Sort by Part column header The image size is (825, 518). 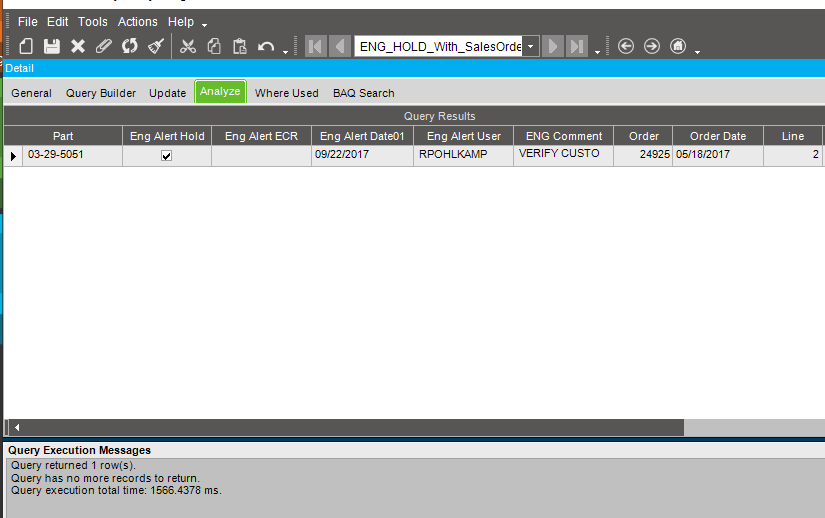tap(63, 136)
